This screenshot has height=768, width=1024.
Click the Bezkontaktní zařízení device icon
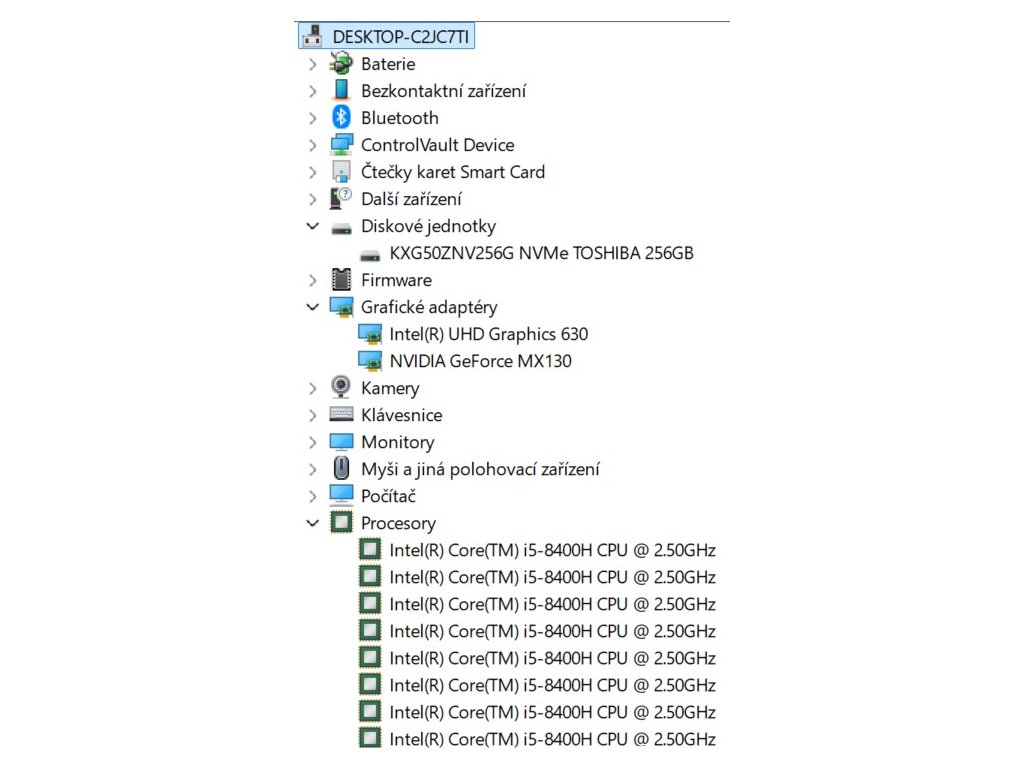pos(341,90)
